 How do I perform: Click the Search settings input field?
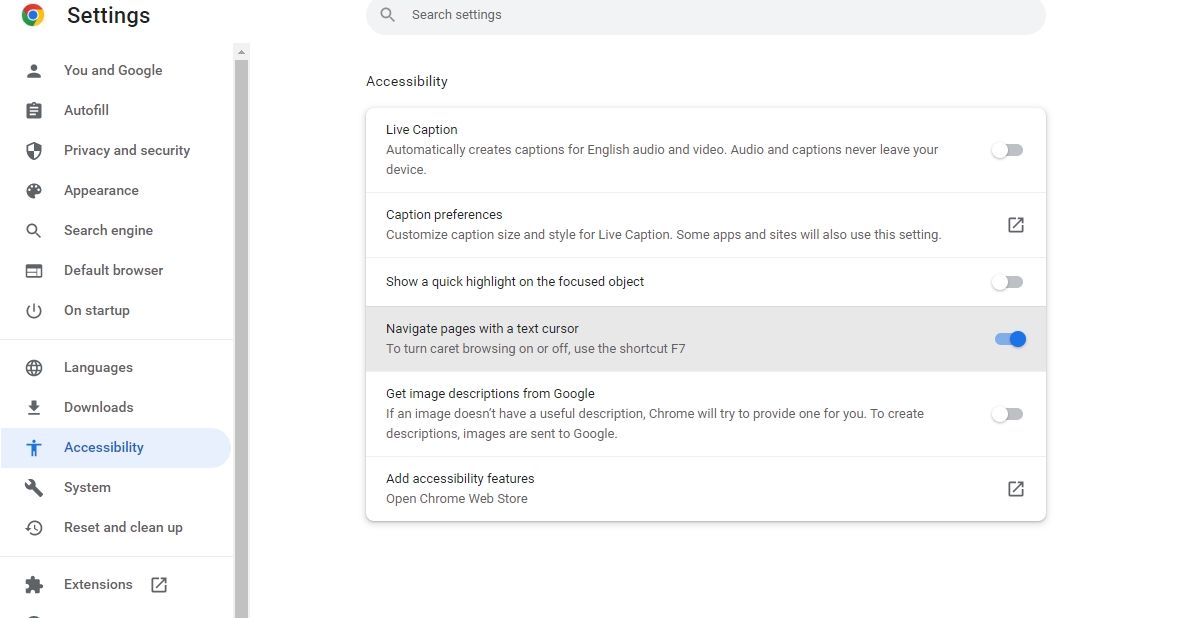pyautogui.click(x=705, y=15)
